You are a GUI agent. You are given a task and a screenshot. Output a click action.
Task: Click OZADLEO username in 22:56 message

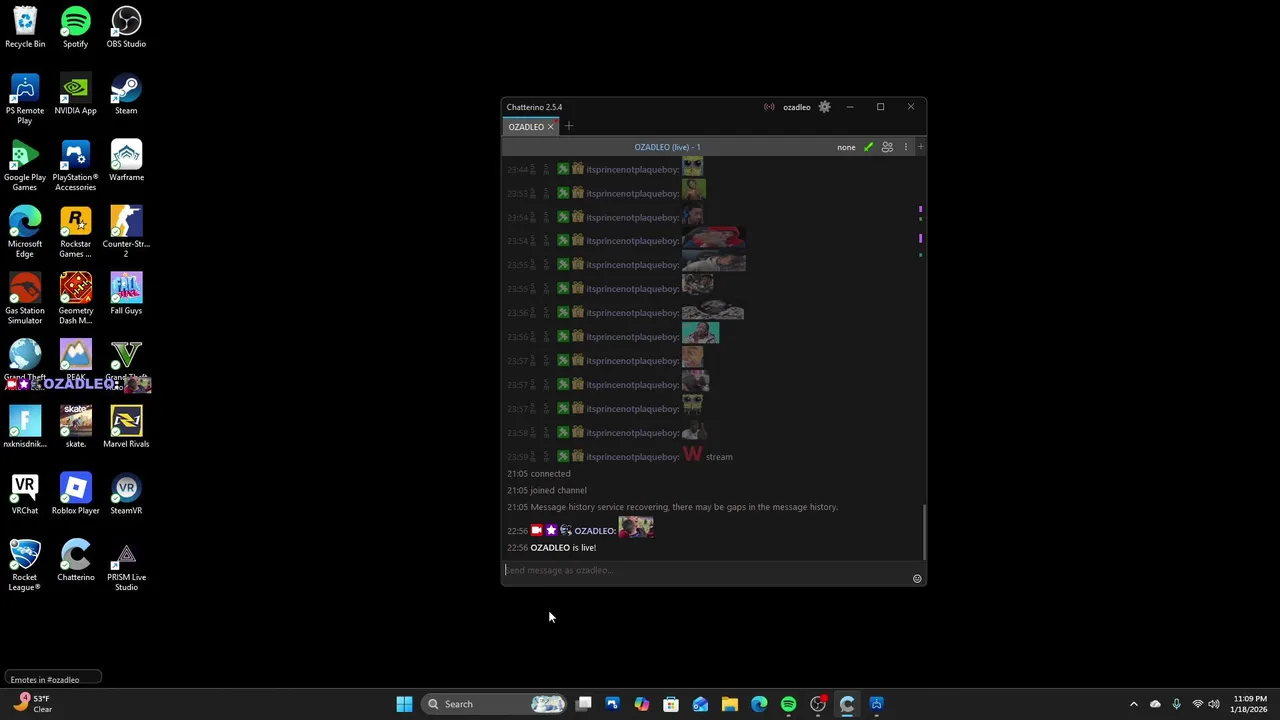595,531
